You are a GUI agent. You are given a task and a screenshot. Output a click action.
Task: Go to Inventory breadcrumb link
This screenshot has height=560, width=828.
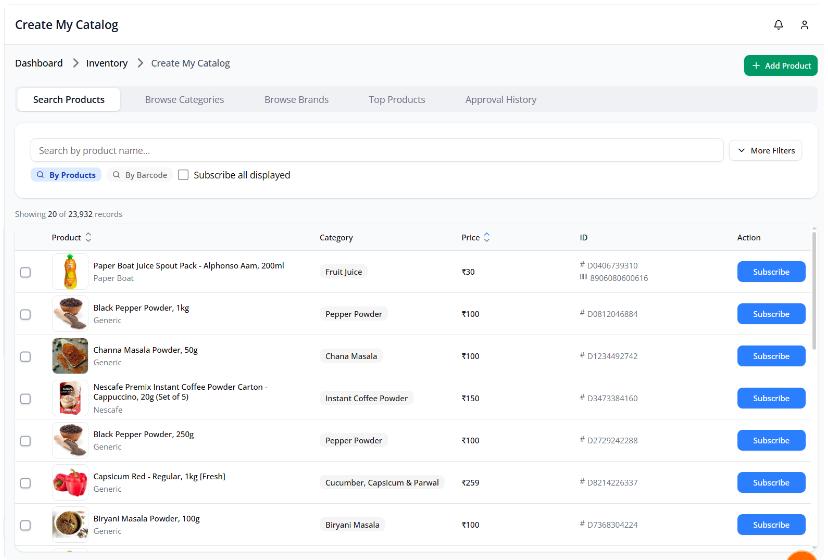click(107, 63)
